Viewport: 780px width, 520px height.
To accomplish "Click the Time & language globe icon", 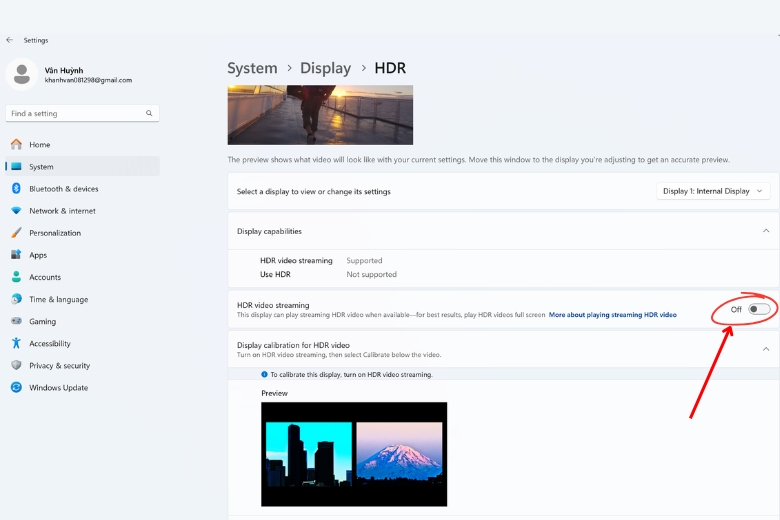I will coord(16,299).
